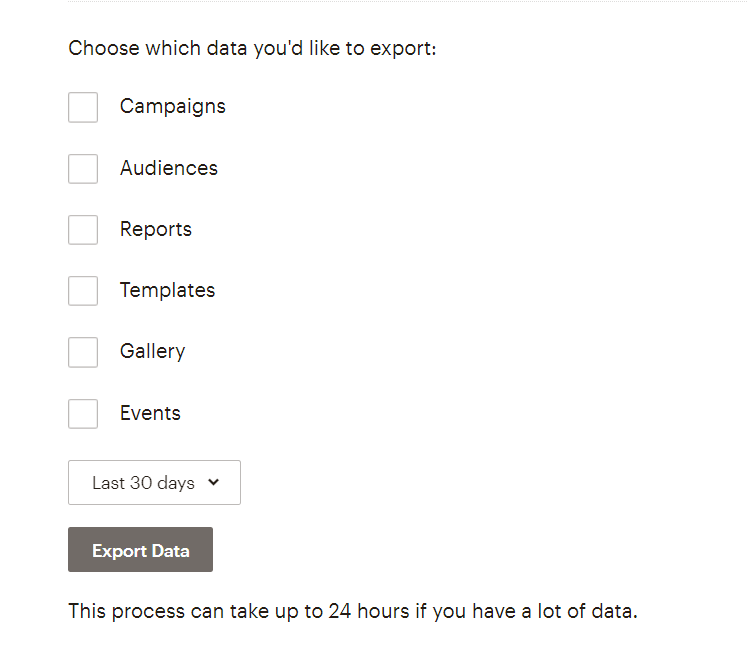Mark the Events checkbox

[83, 414]
